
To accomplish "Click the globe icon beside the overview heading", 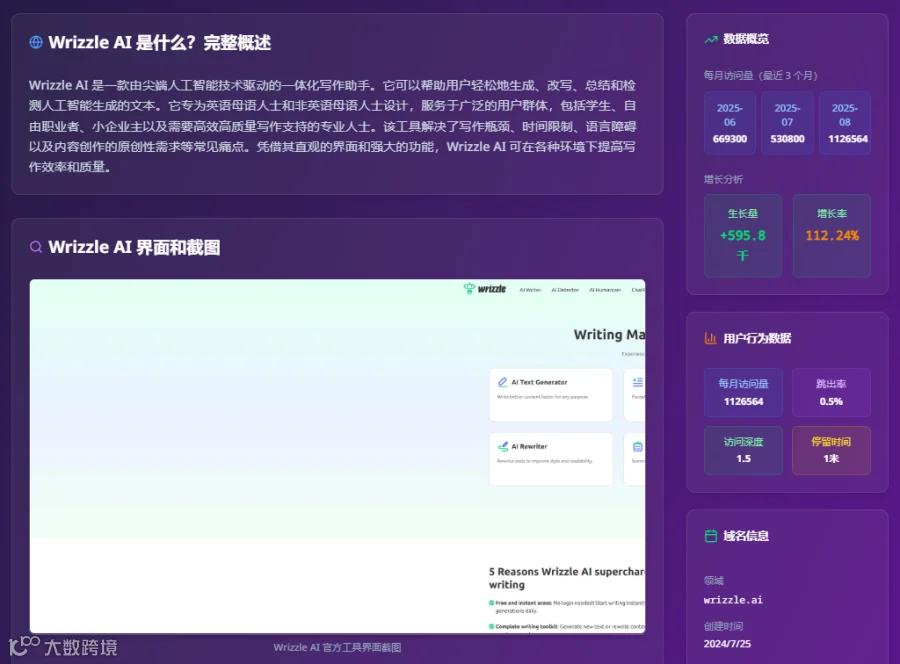I will coord(36,42).
